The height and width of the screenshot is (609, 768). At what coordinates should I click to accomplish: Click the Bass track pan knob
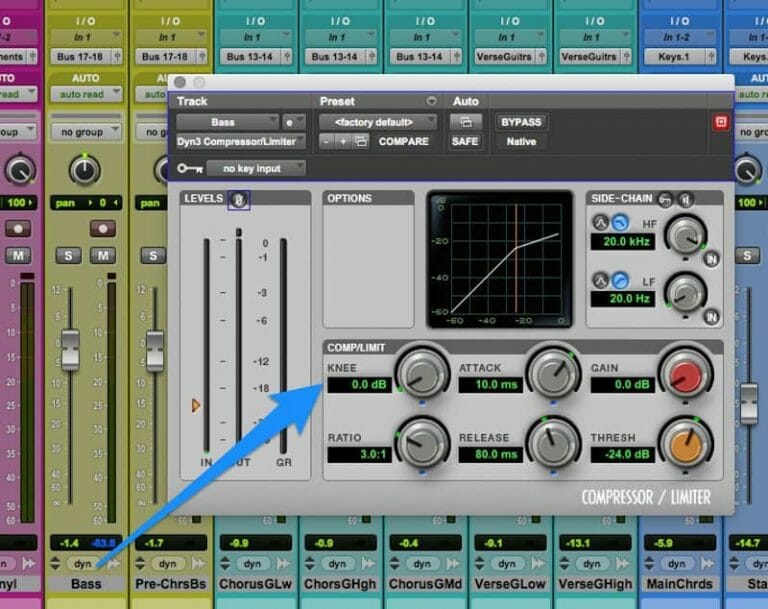(85, 170)
